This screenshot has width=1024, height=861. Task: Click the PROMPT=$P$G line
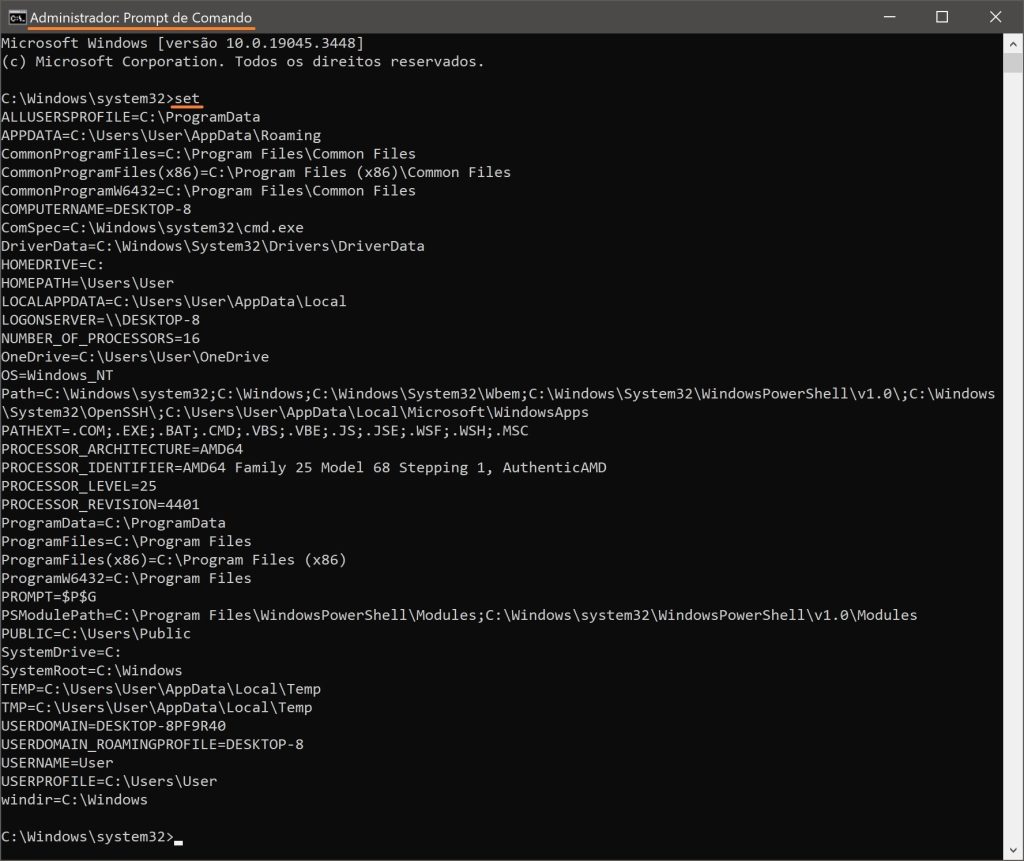[49, 596]
